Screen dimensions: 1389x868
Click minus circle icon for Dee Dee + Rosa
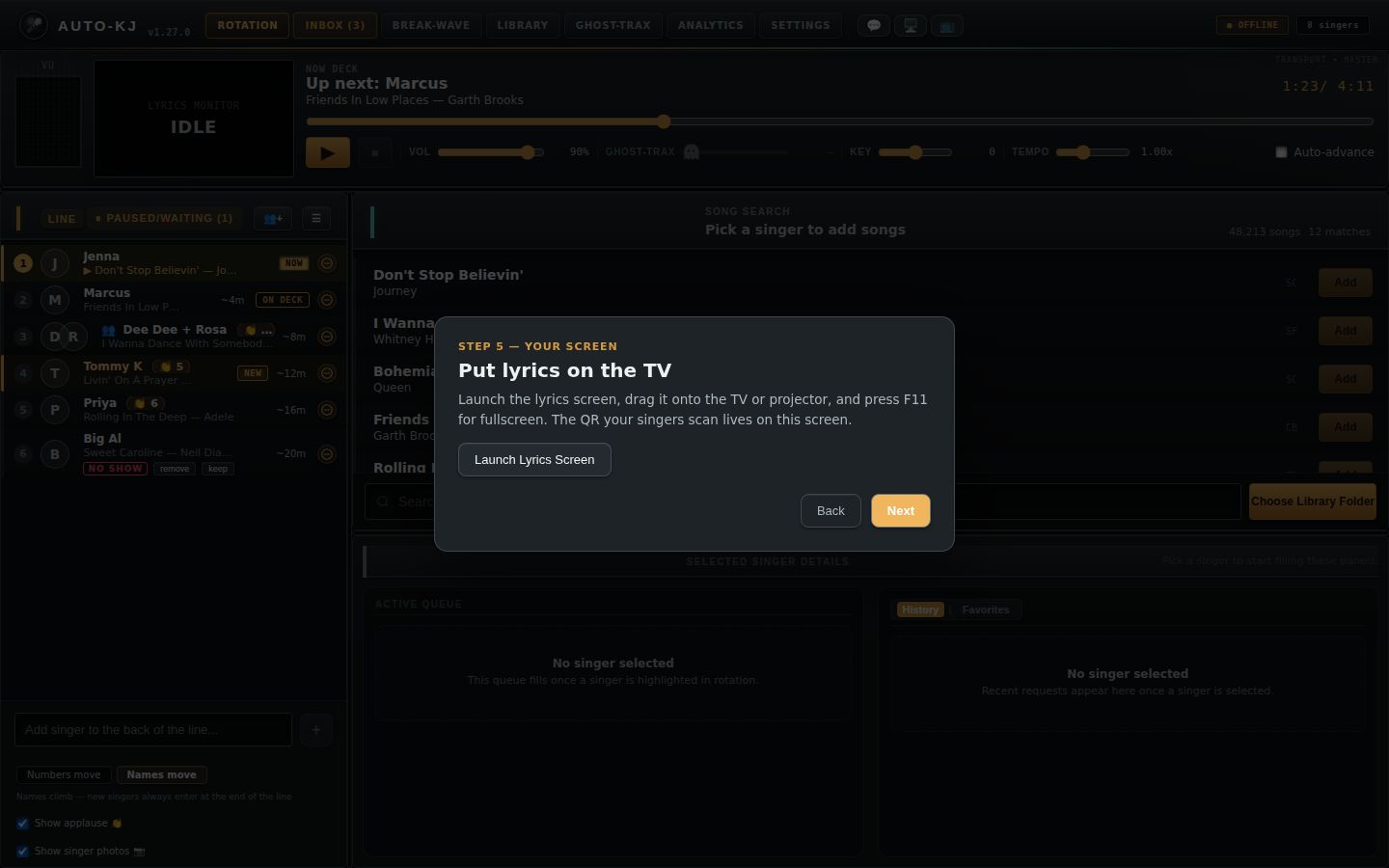point(327,337)
